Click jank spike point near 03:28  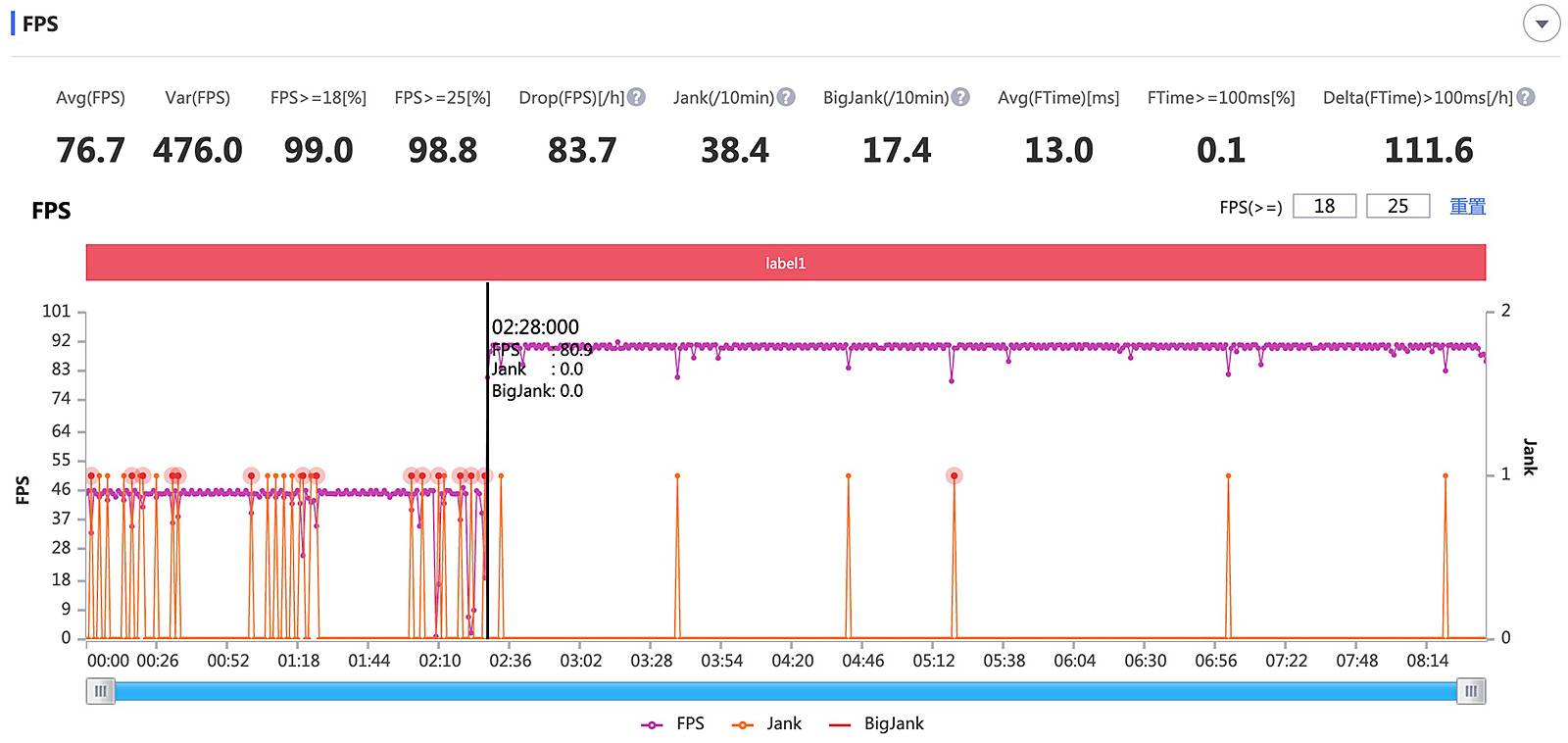click(677, 476)
